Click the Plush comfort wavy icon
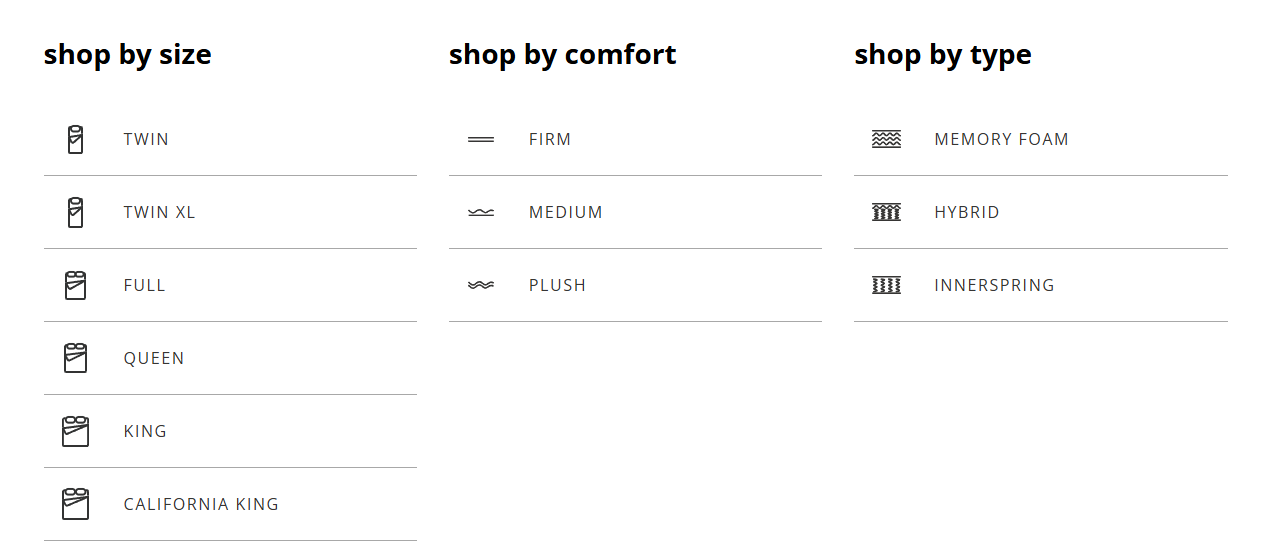Screen dimensions: 1279x548 point(481,286)
